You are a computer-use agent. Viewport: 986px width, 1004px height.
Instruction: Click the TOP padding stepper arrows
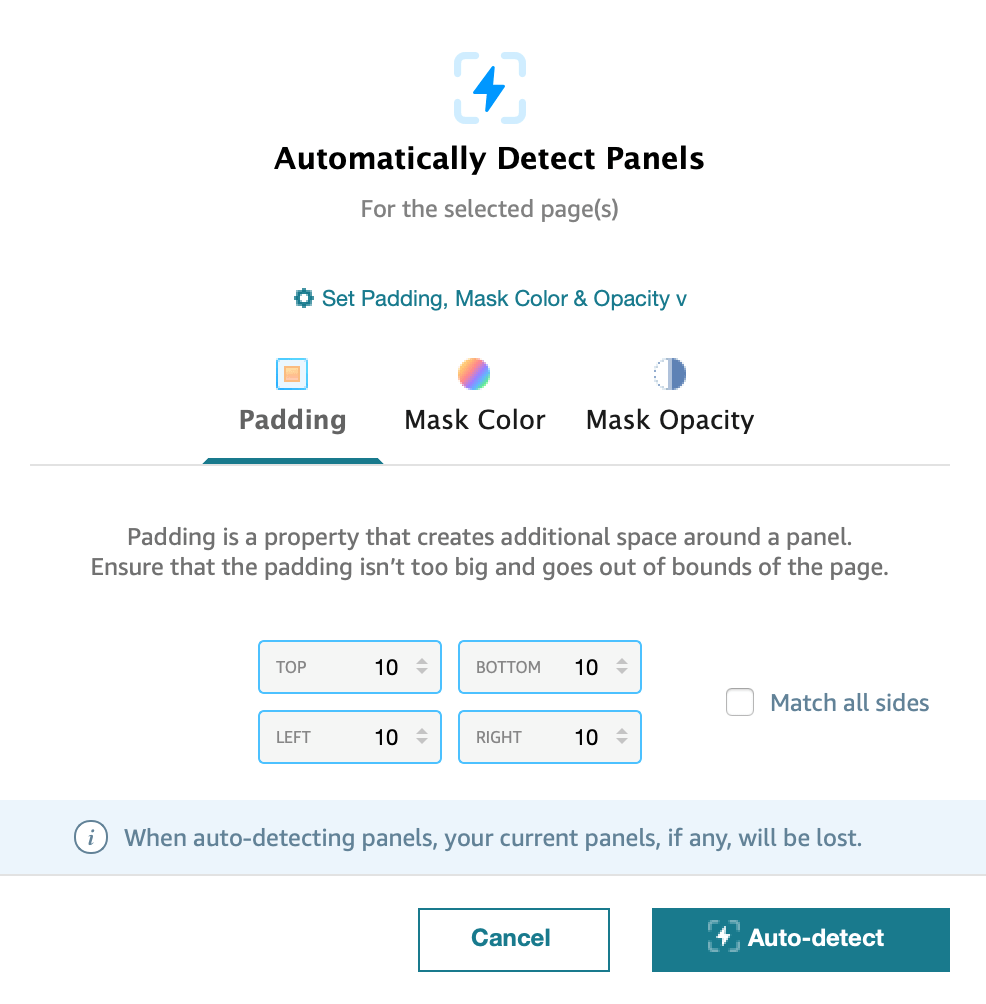(422, 667)
